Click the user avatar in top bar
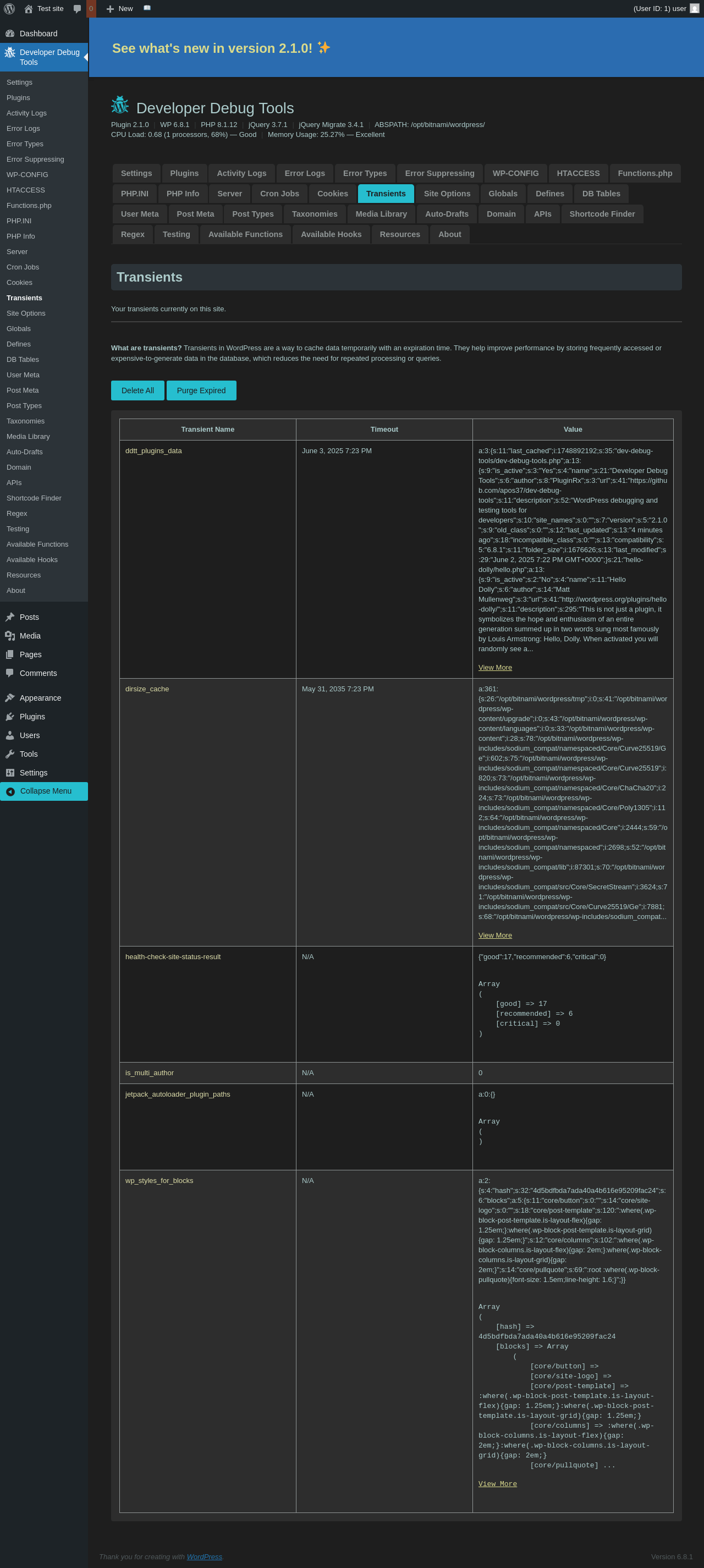This screenshot has width=704, height=1568. click(694, 8)
